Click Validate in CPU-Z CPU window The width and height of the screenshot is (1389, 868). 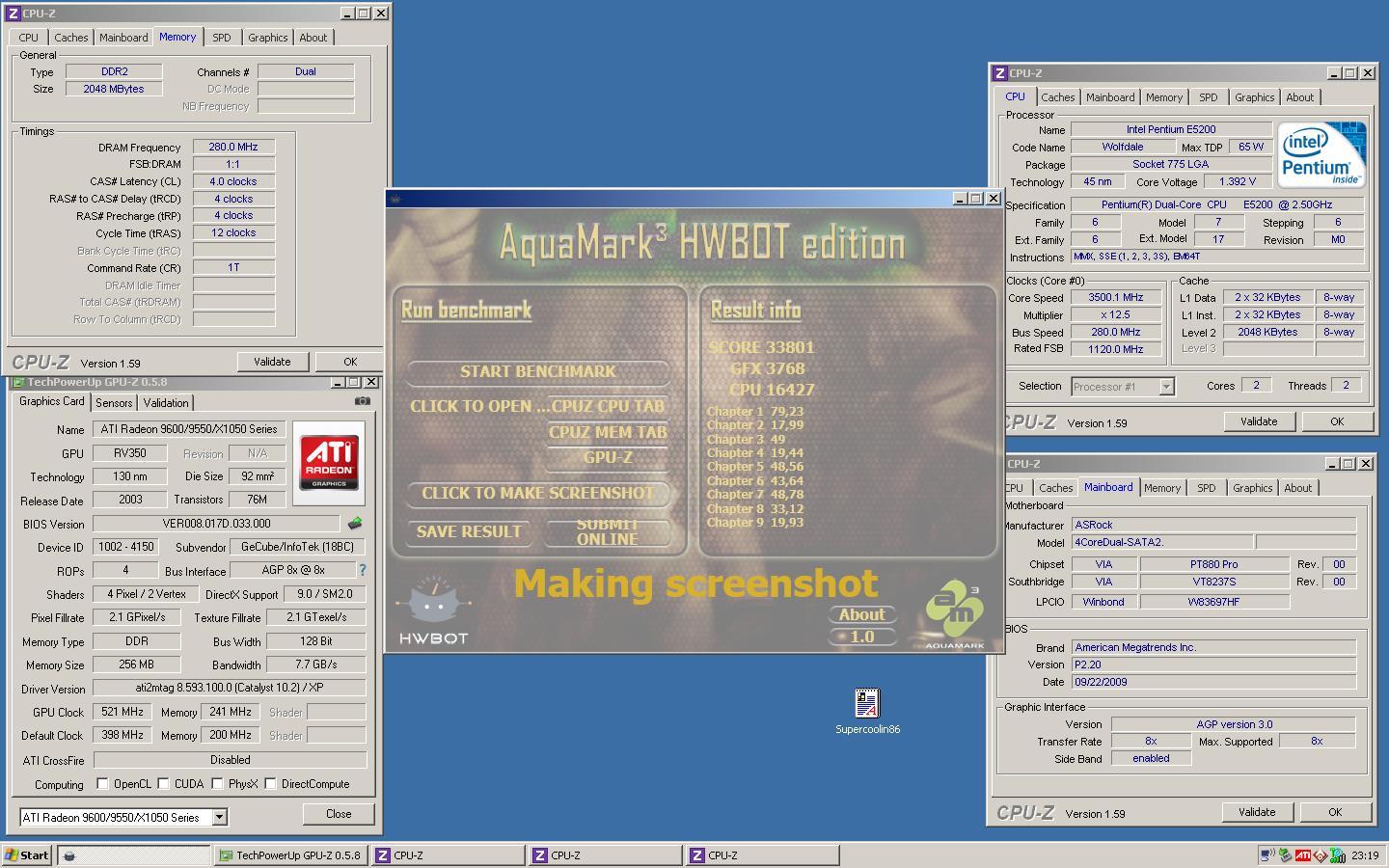tap(1259, 421)
